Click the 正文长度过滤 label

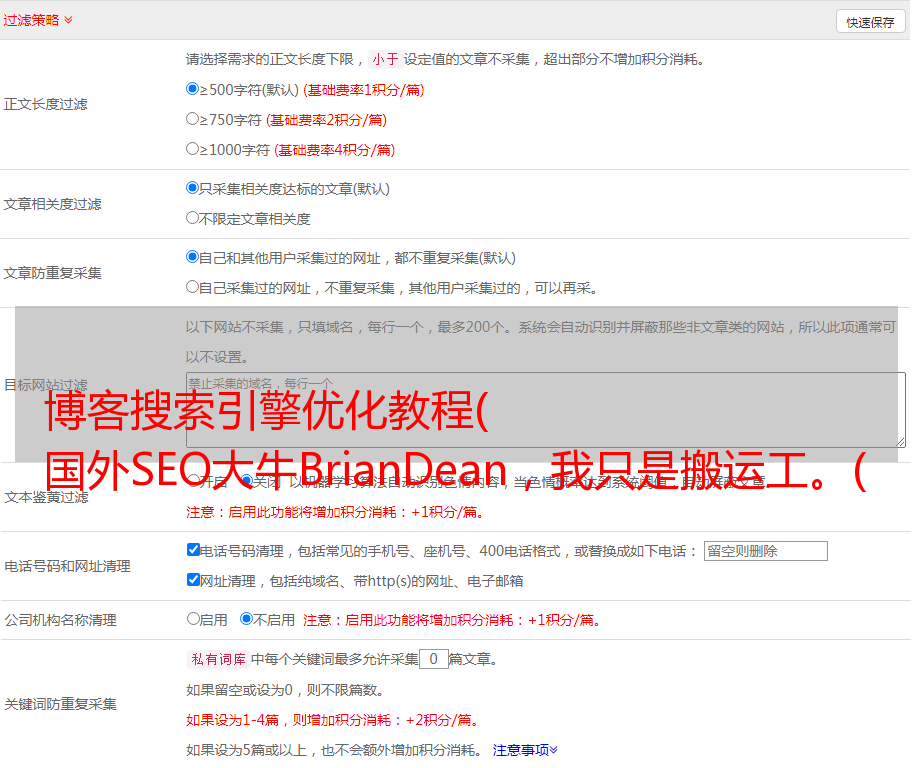pos(45,104)
